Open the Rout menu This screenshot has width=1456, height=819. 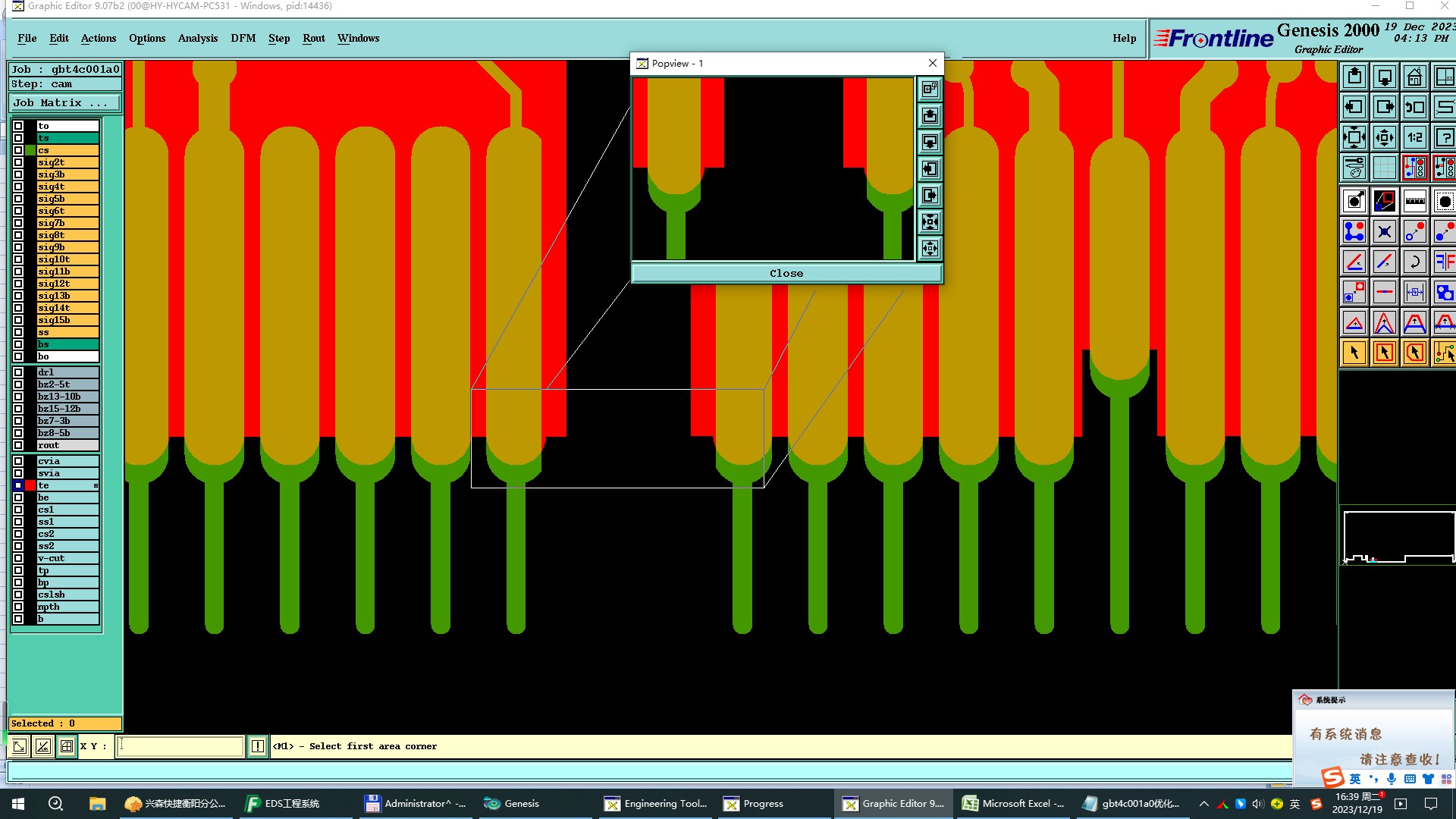coord(313,38)
